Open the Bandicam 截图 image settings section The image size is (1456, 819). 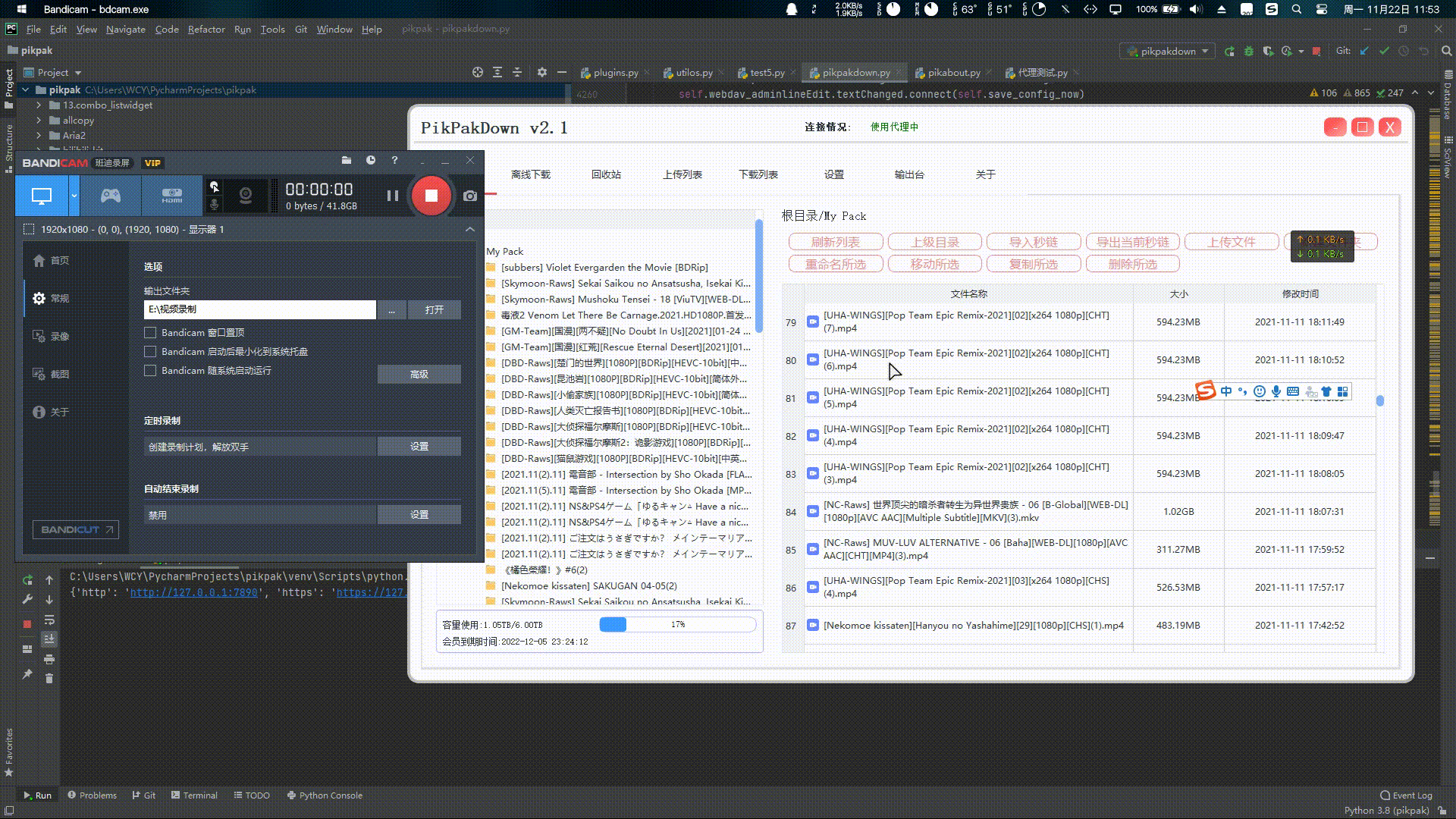[x=51, y=374]
